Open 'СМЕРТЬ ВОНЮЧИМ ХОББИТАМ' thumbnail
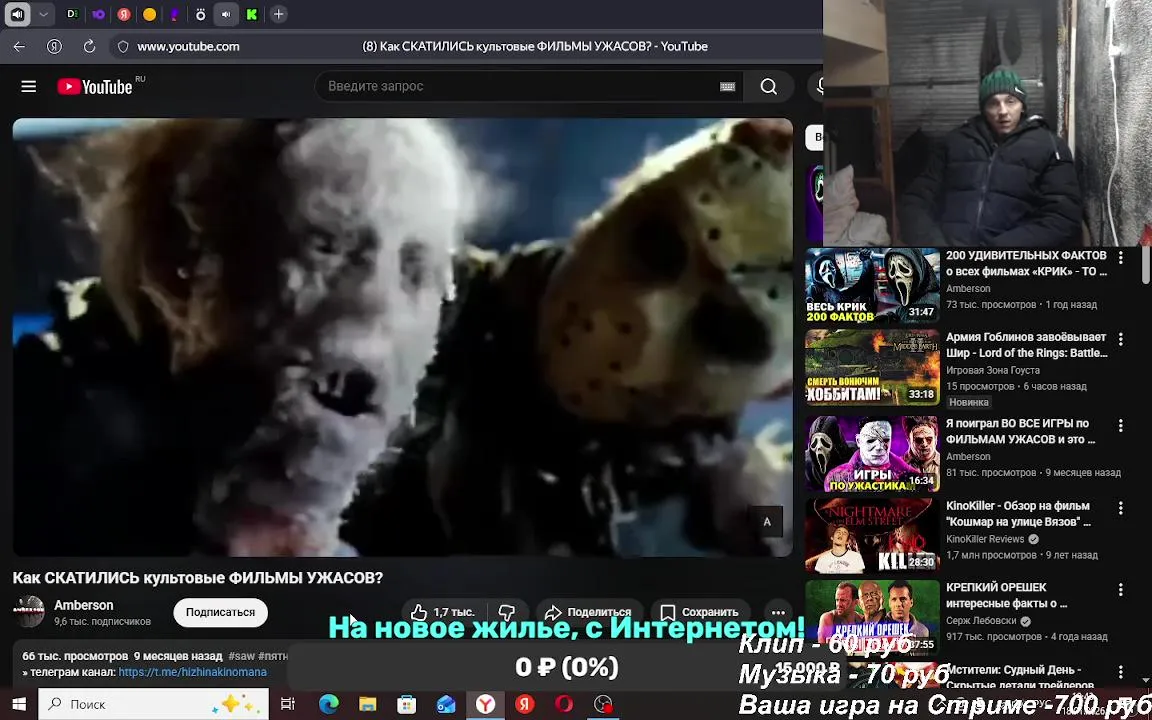 [x=872, y=367]
